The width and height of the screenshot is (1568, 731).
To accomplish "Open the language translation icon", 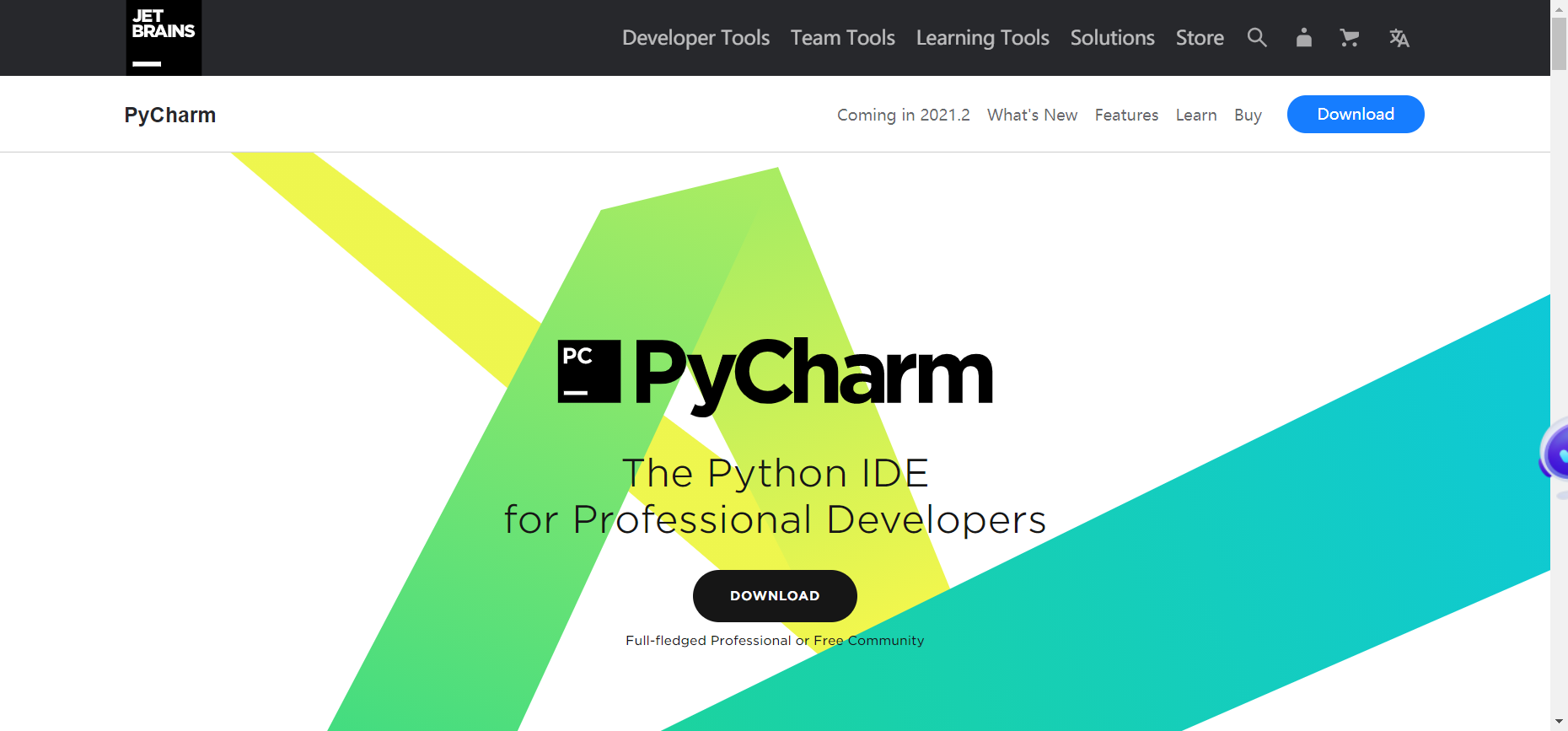I will pos(1399,38).
